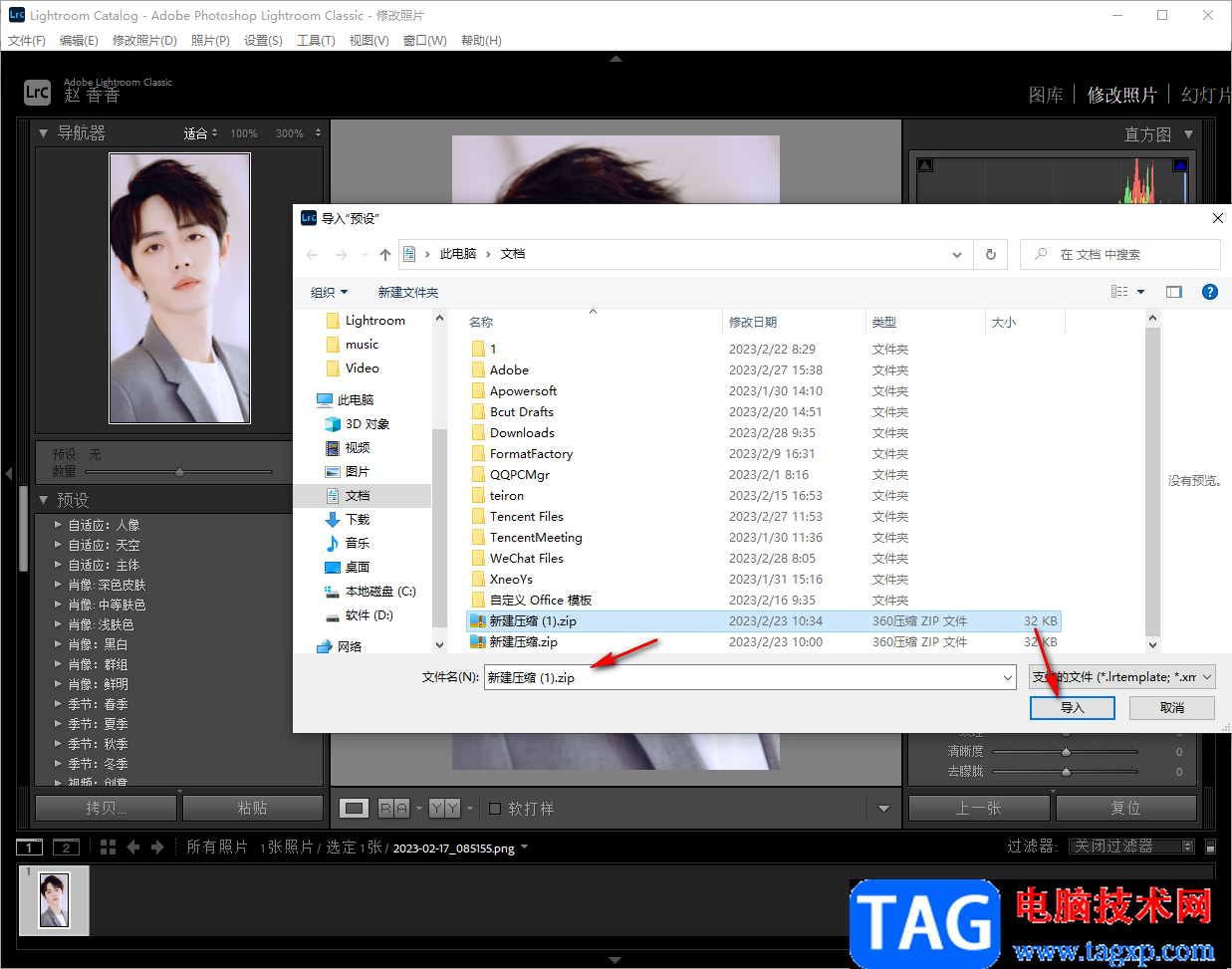The image size is (1232, 969).
Task: Switch to the 修改照片 module
Action: (x=1121, y=95)
